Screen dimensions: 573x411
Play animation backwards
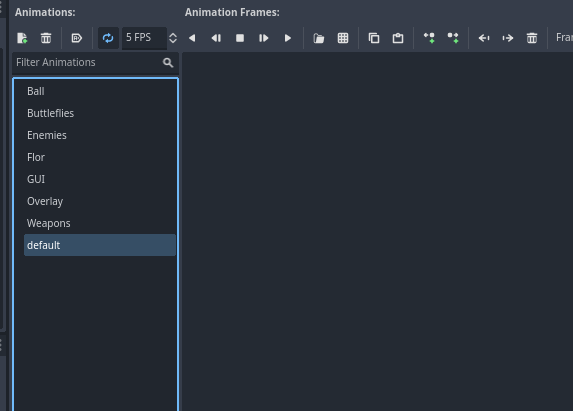click(192, 38)
